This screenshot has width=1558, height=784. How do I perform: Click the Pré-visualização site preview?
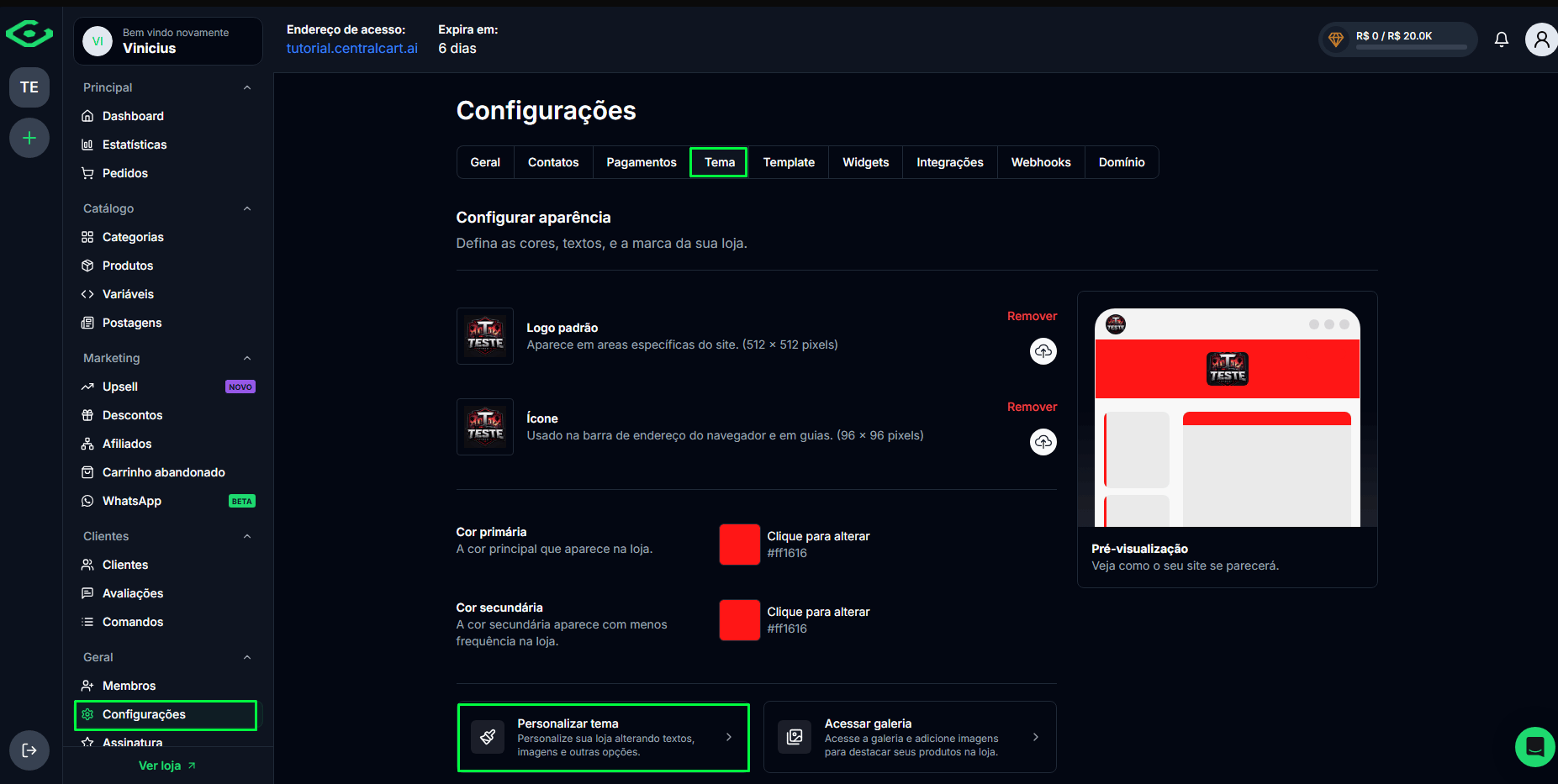click(1228, 418)
